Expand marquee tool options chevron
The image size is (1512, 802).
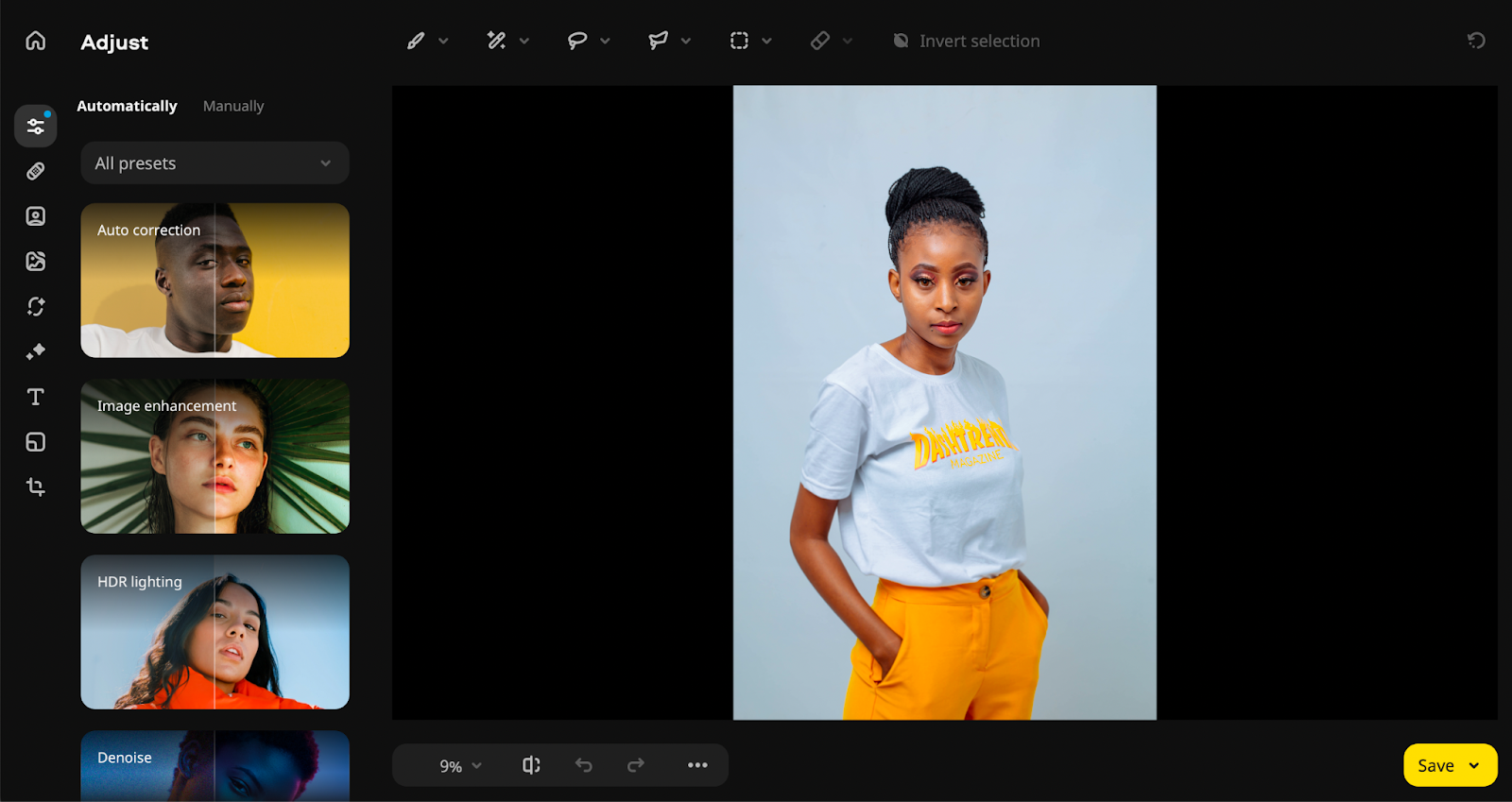[766, 41]
